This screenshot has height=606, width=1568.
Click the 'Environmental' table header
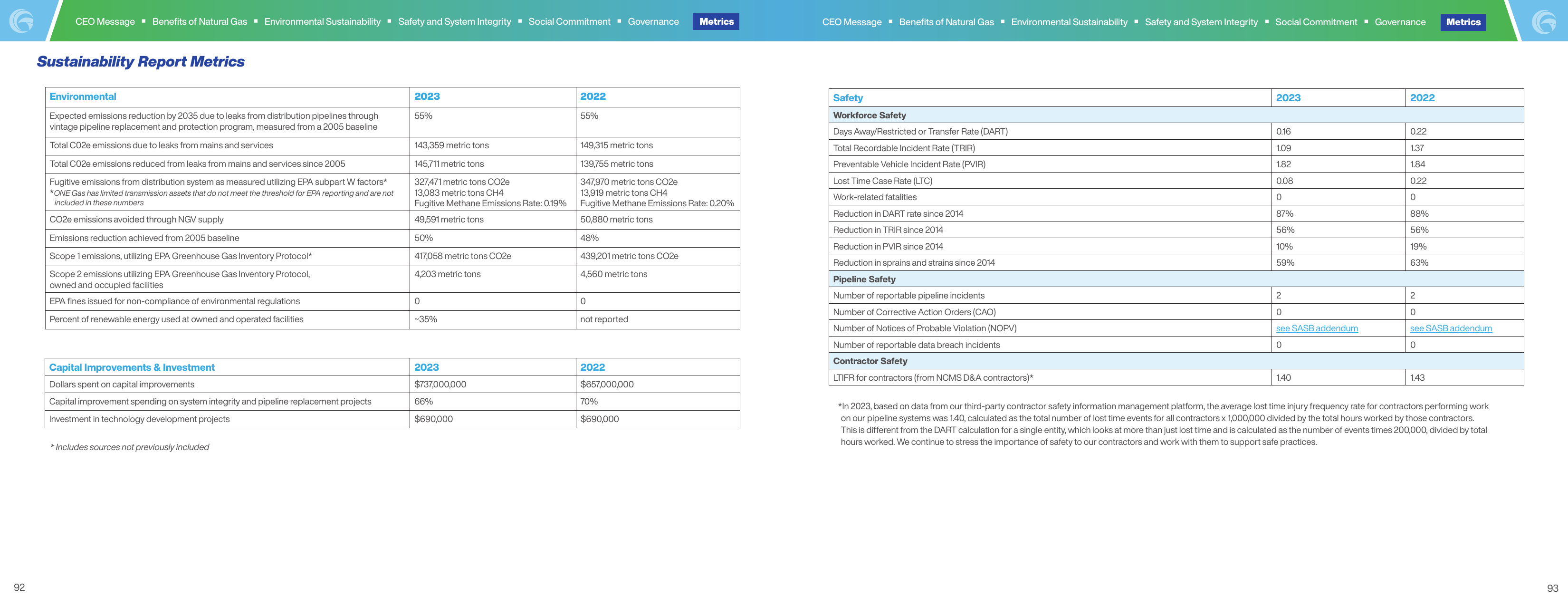(x=83, y=96)
